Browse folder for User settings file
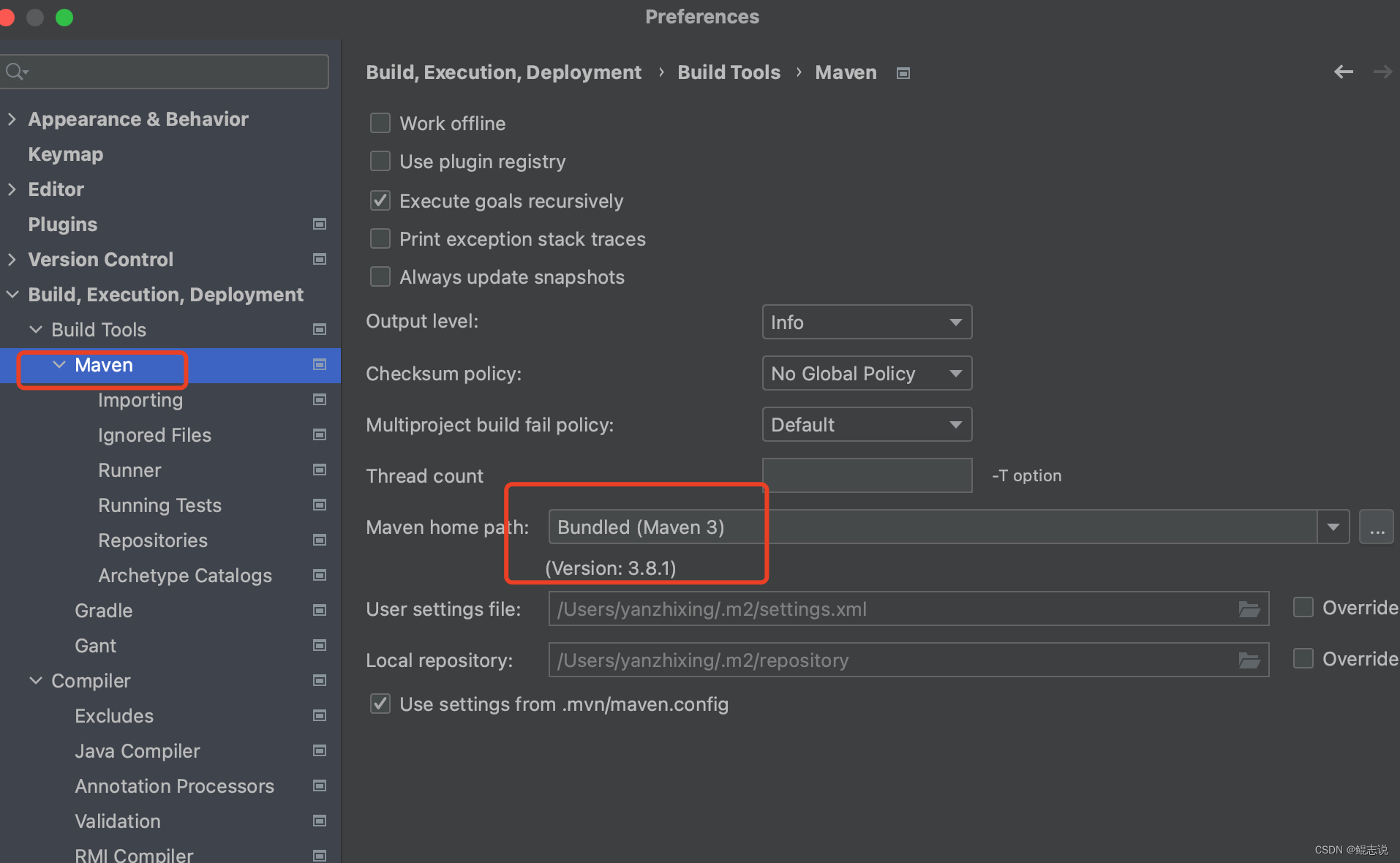The width and height of the screenshot is (1400, 863). coord(1249,609)
